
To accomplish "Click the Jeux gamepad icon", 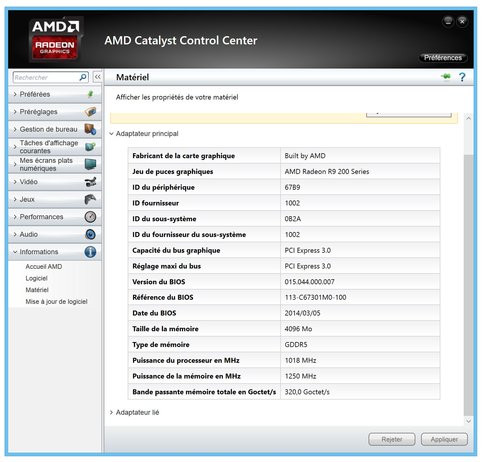I will click(x=90, y=199).
